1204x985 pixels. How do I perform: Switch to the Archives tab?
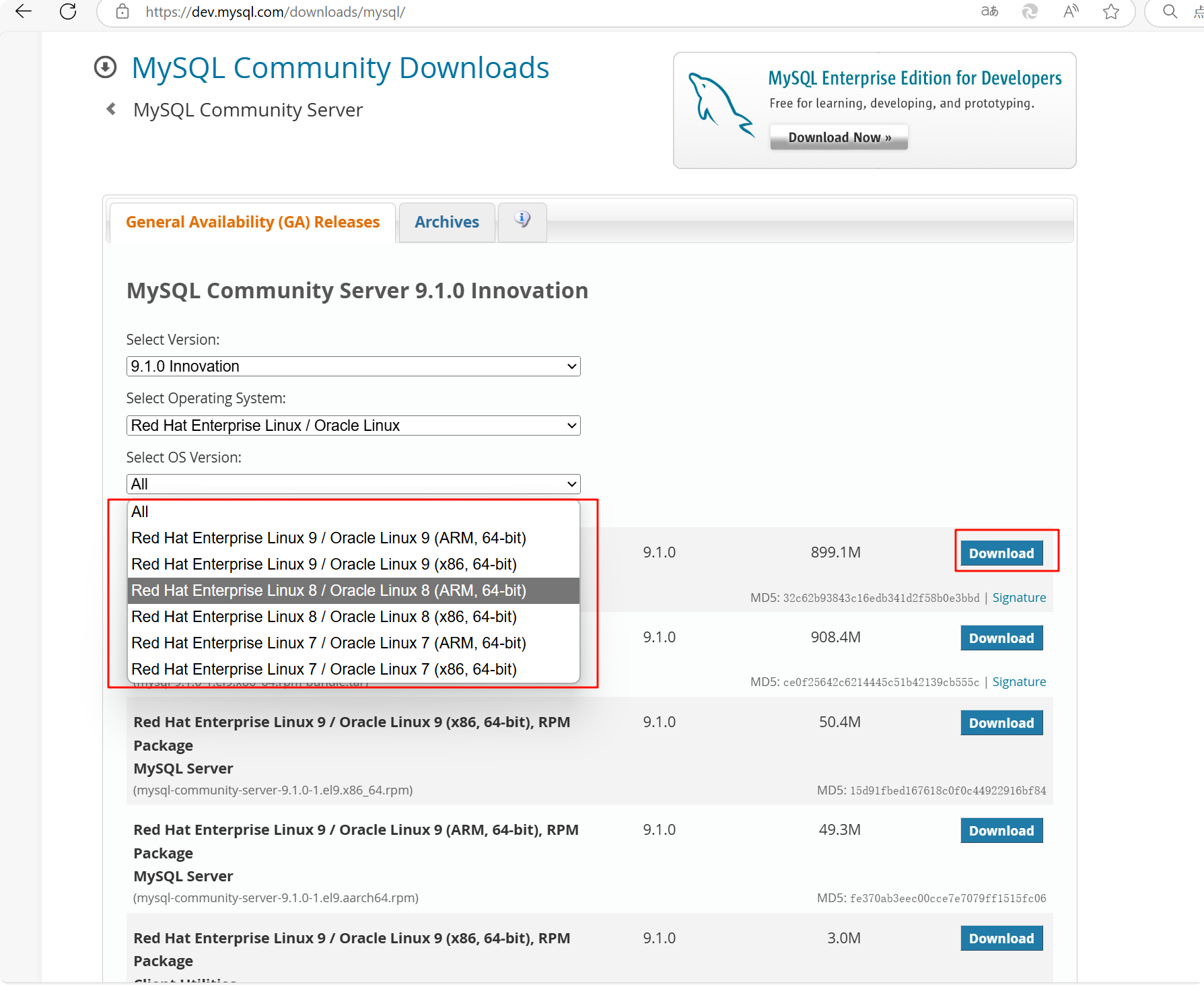(446, 222)
